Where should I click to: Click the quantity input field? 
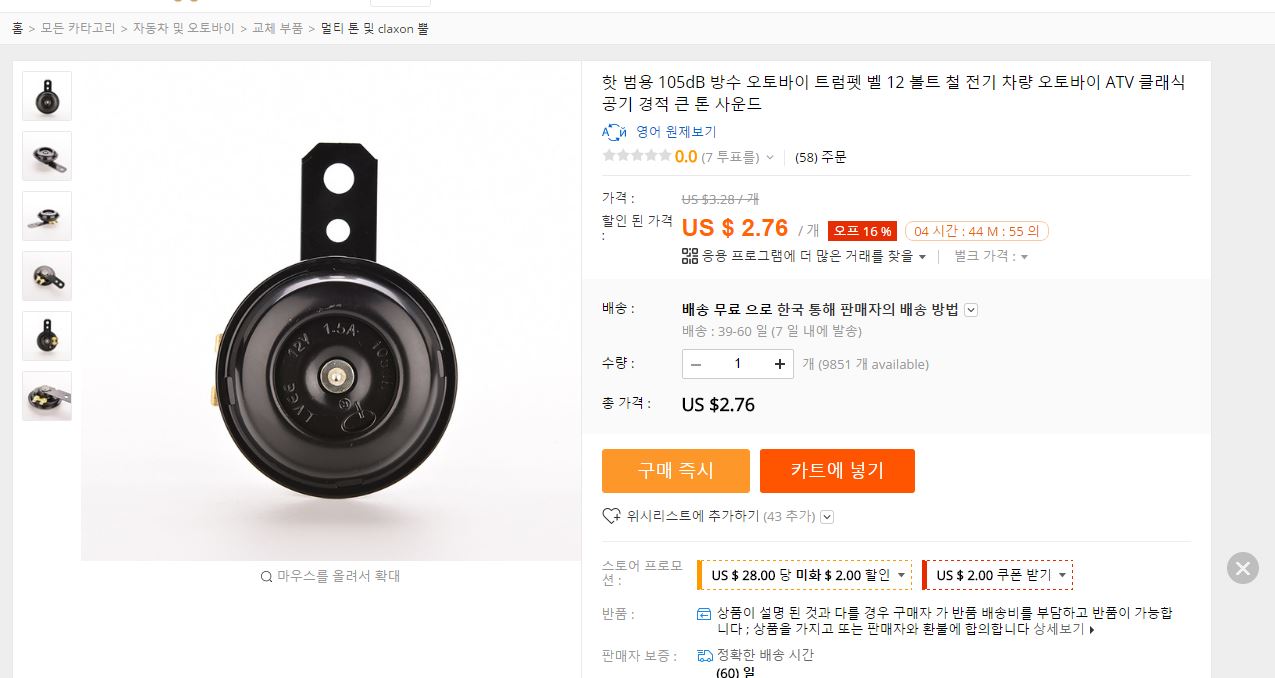(738, 364)
